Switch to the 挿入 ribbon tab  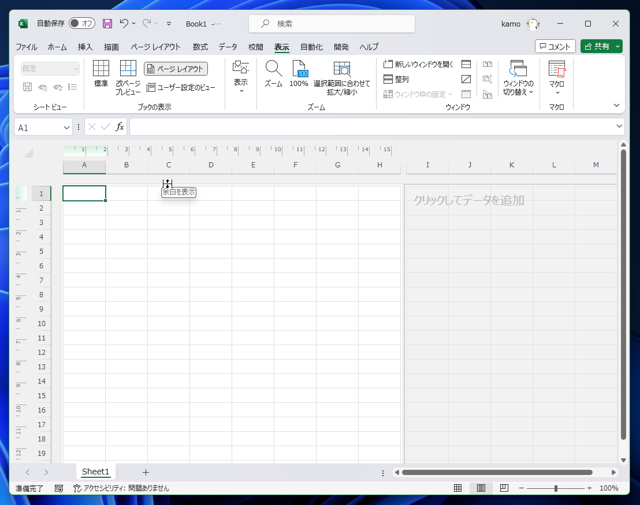point(85,47)
